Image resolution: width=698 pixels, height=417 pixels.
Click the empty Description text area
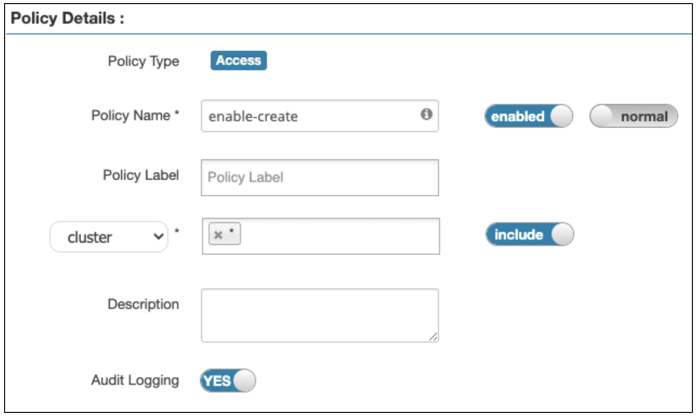tap(318, 315)
